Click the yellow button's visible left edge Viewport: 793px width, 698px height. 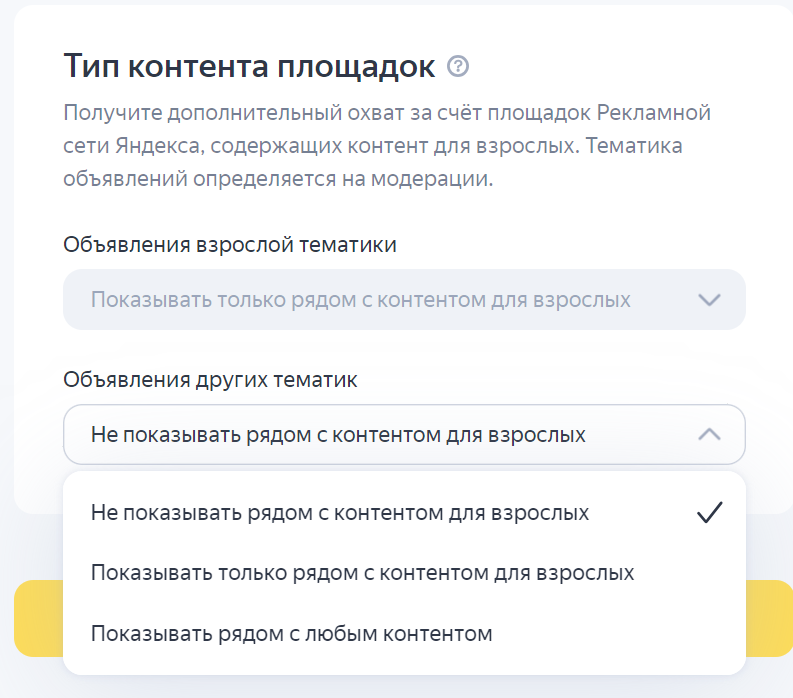pyautogui.click(x=38, y=618)
